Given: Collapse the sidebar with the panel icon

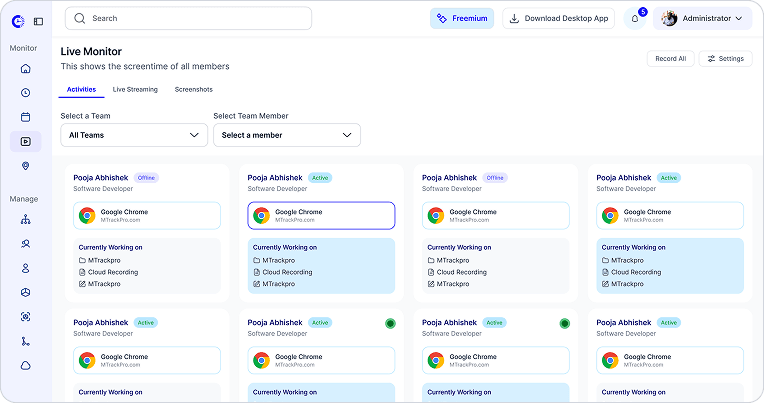Looking at the screenshot, I should click(x=38, y=21).
